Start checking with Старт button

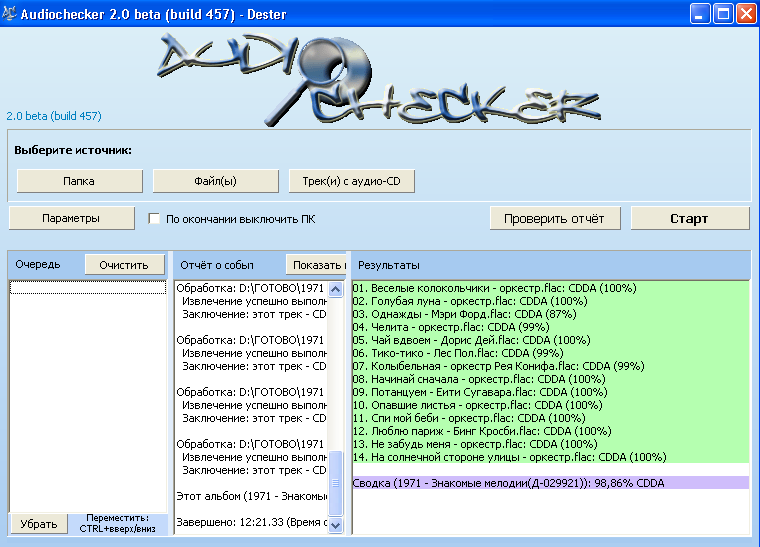(688, 218)
